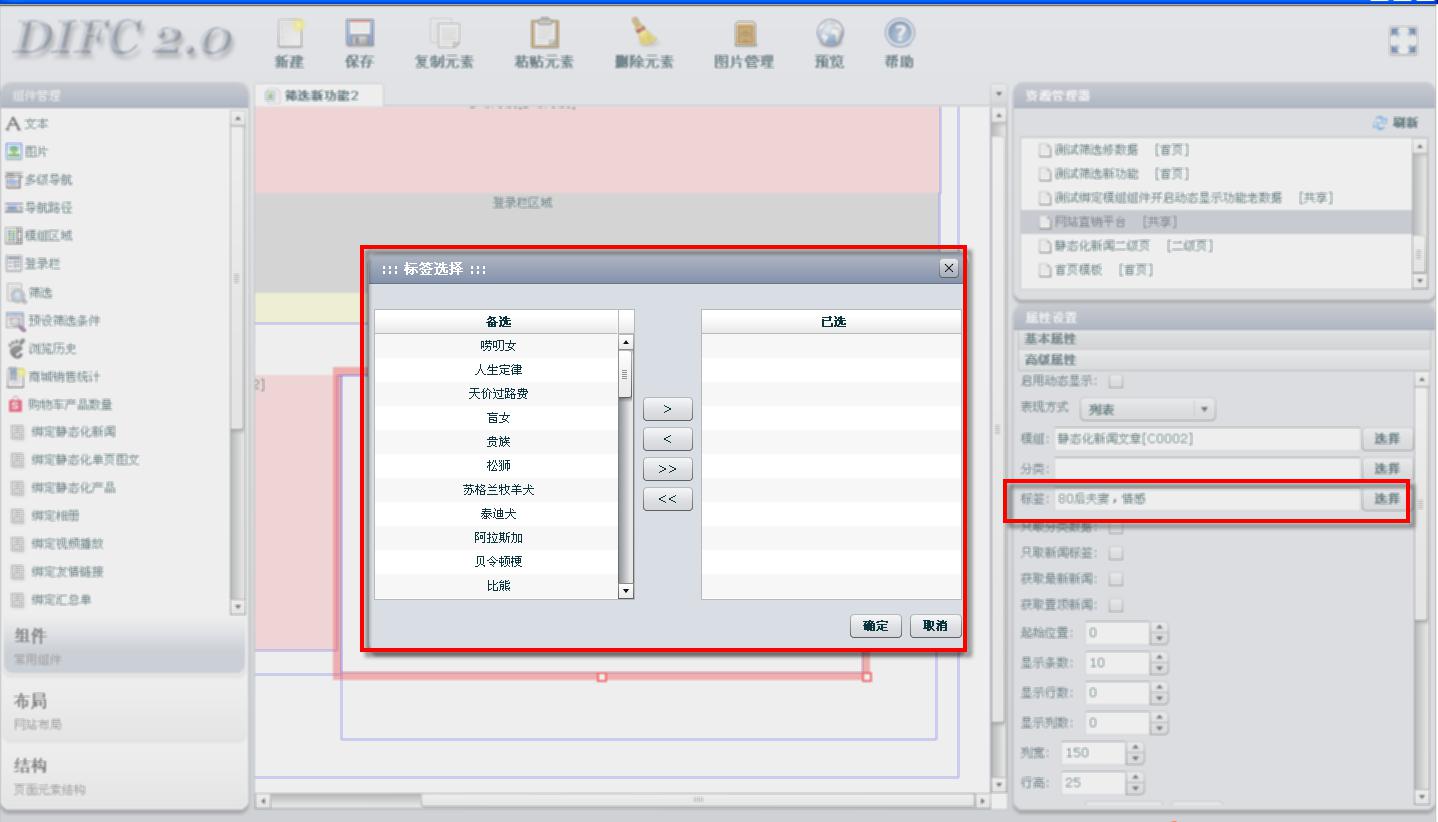Click the 删除元素 broom icon
Viewport: 1438px width, 822px height.
pyautogui.click(x=643, y=36)
